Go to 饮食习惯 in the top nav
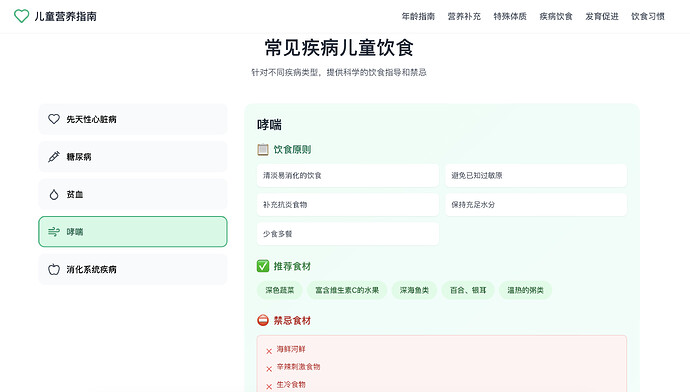This screenshot has width=690, height=392. pos(648,16)
